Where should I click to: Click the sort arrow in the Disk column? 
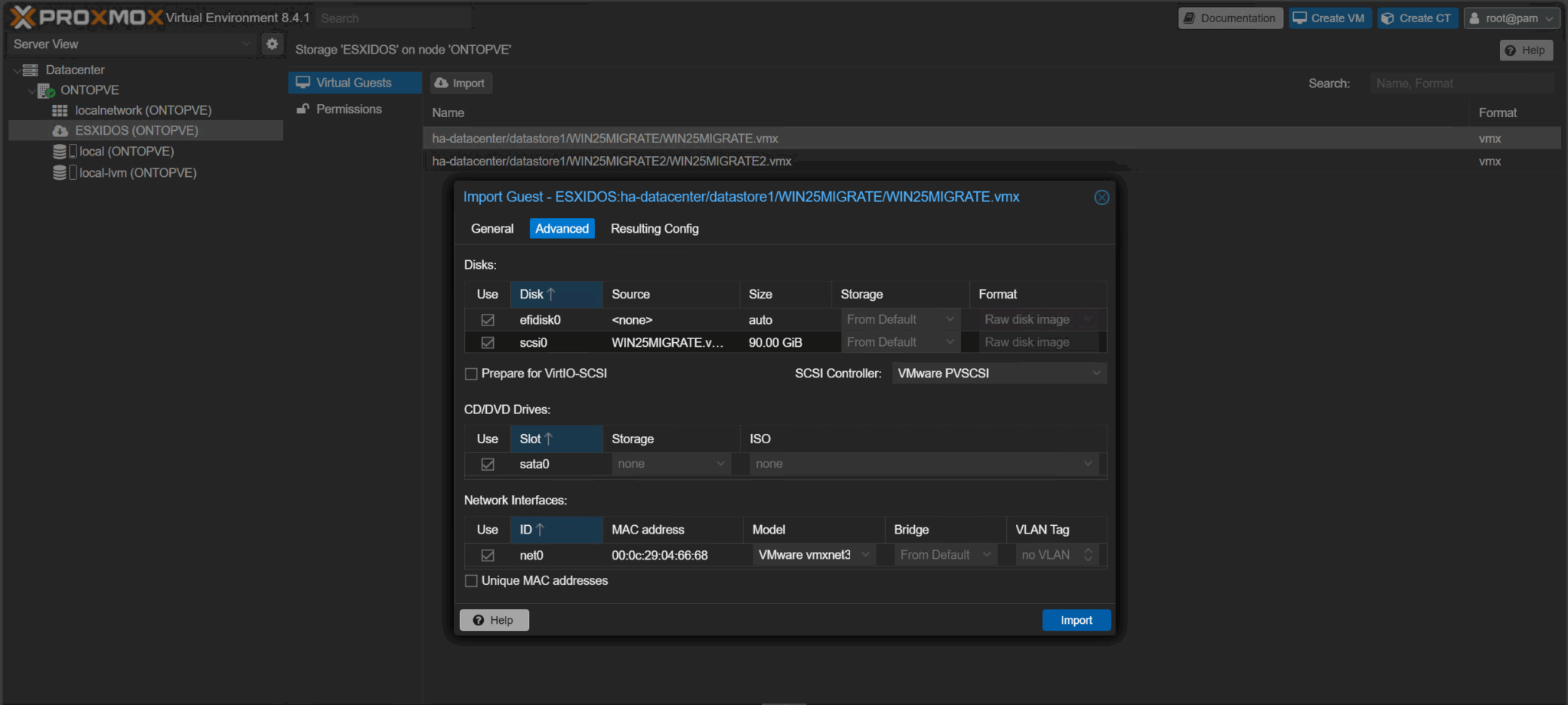coord(550,294)
